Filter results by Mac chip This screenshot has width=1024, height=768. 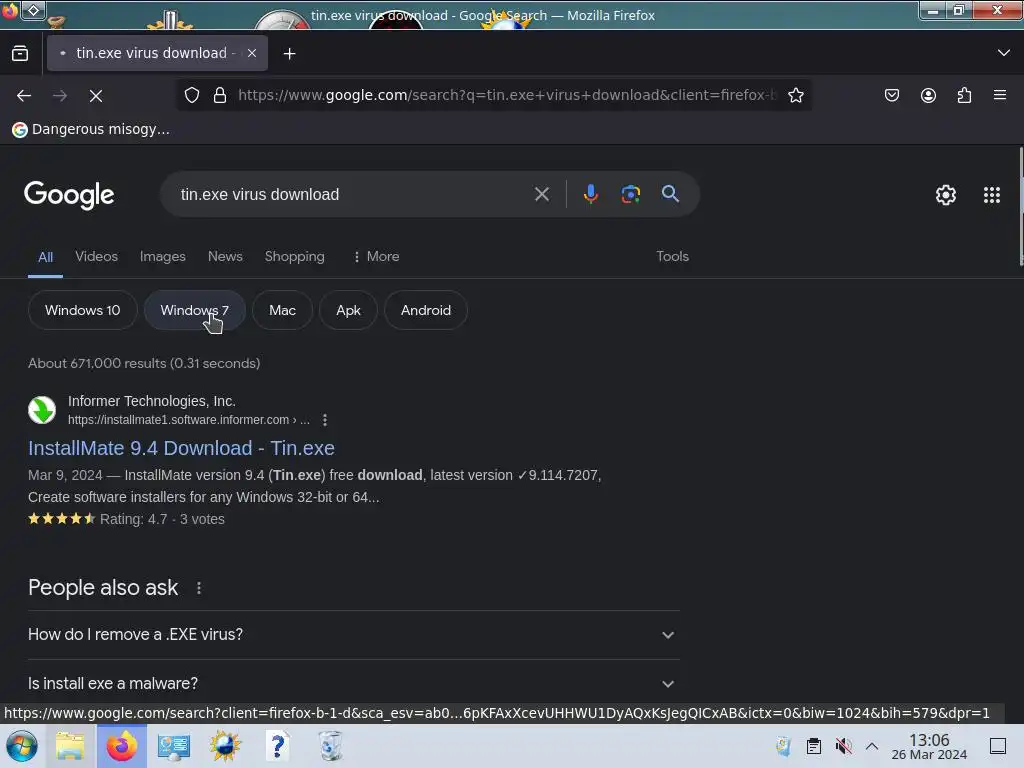click(282, 310)
